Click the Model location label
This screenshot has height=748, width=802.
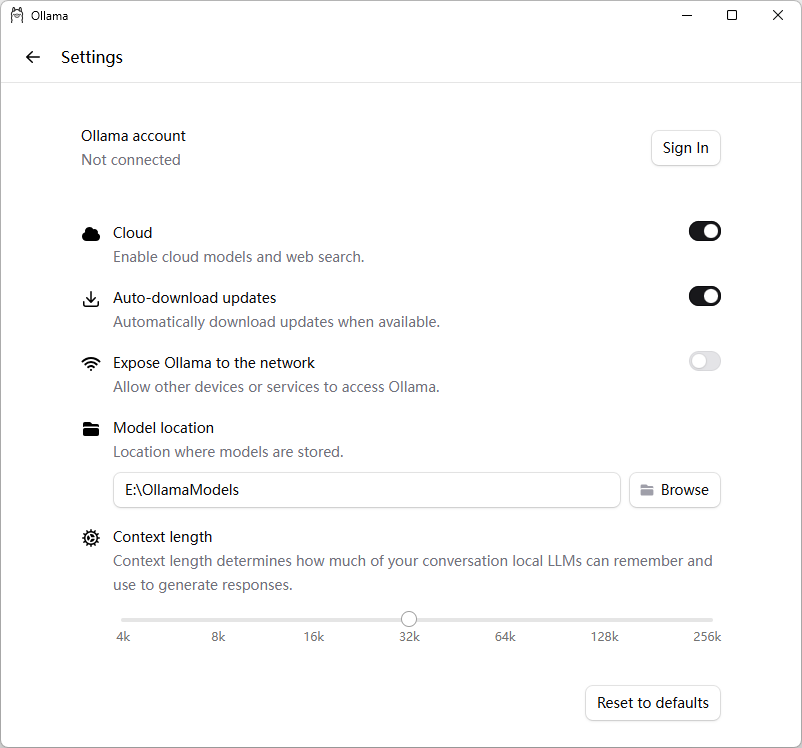(x=163, y=428)
